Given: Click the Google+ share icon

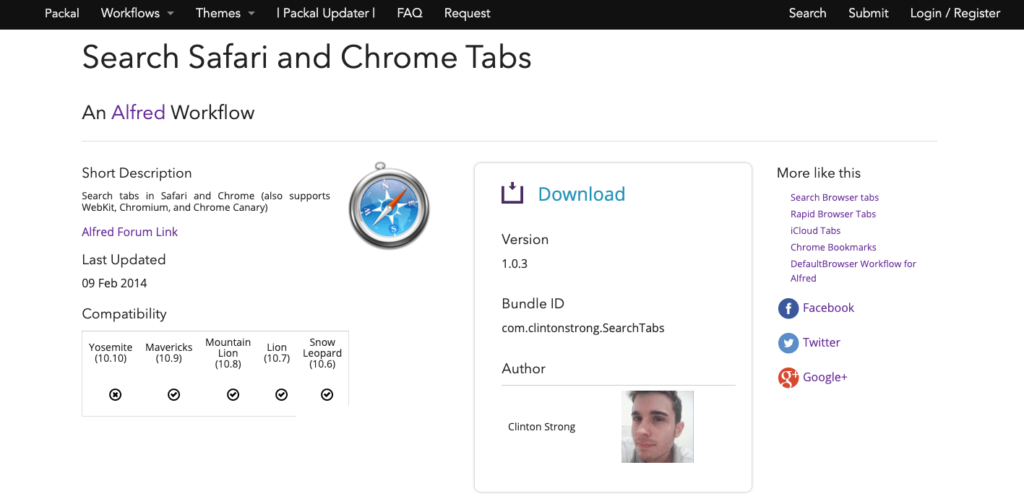Looking at the screenshot, I should (788, 377).
